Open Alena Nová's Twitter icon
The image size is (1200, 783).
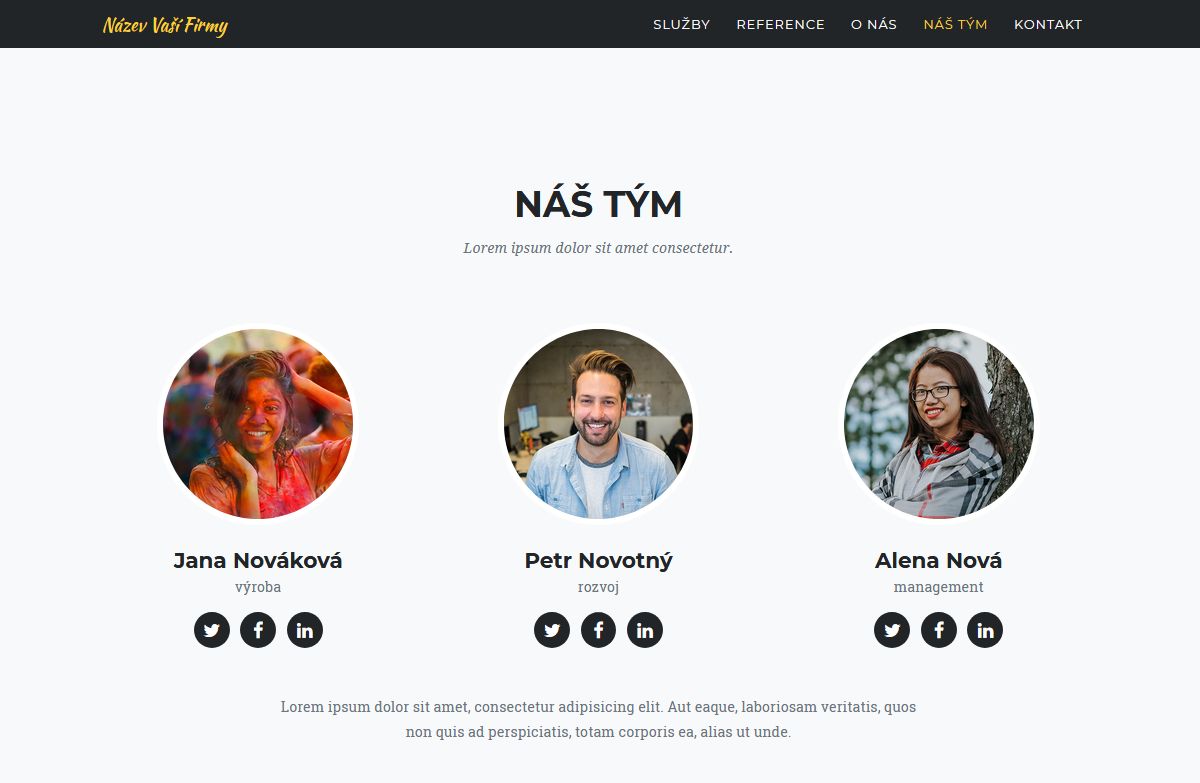(x=892, y=630)
